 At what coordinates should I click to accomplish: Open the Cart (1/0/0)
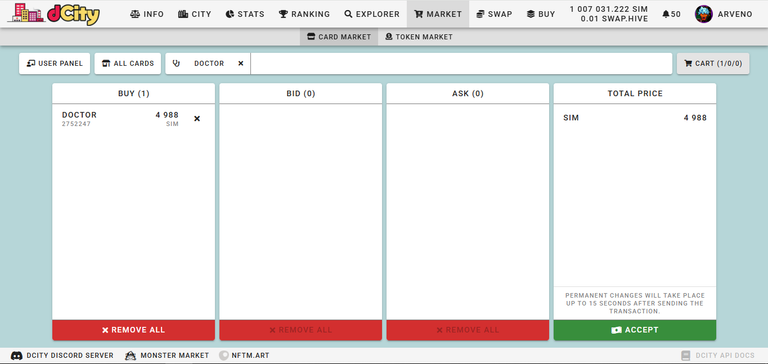click(713, 64)
